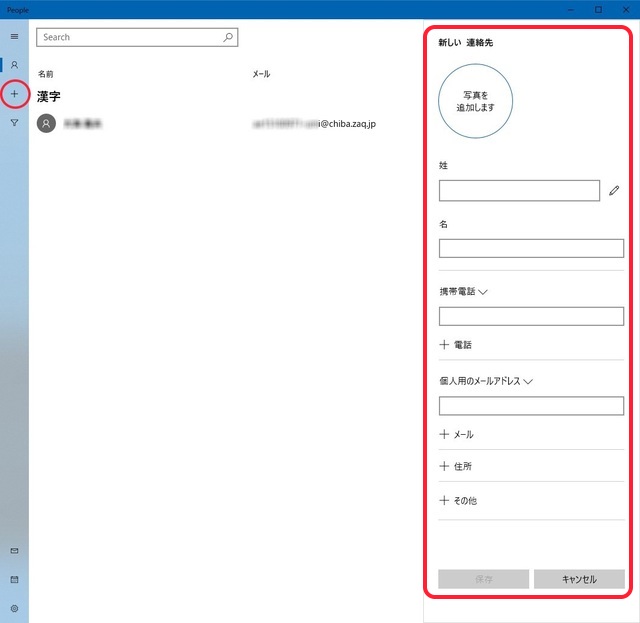Select the contacts person icon in sidebar
Viewport: 640px width, 623px height.
point(14,65)
